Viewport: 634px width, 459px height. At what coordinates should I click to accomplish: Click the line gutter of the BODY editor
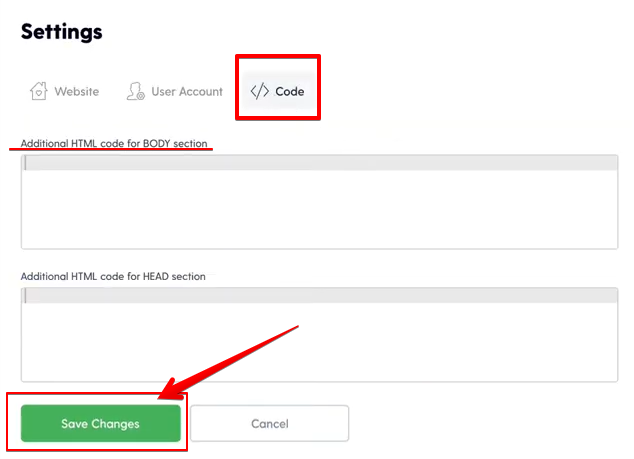tap(23, 163)
